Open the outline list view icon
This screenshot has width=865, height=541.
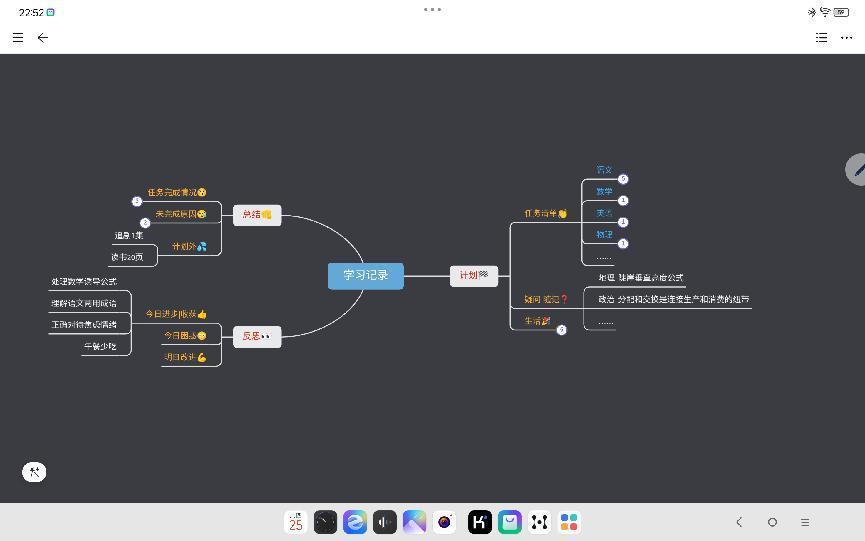tap(821, 37)
